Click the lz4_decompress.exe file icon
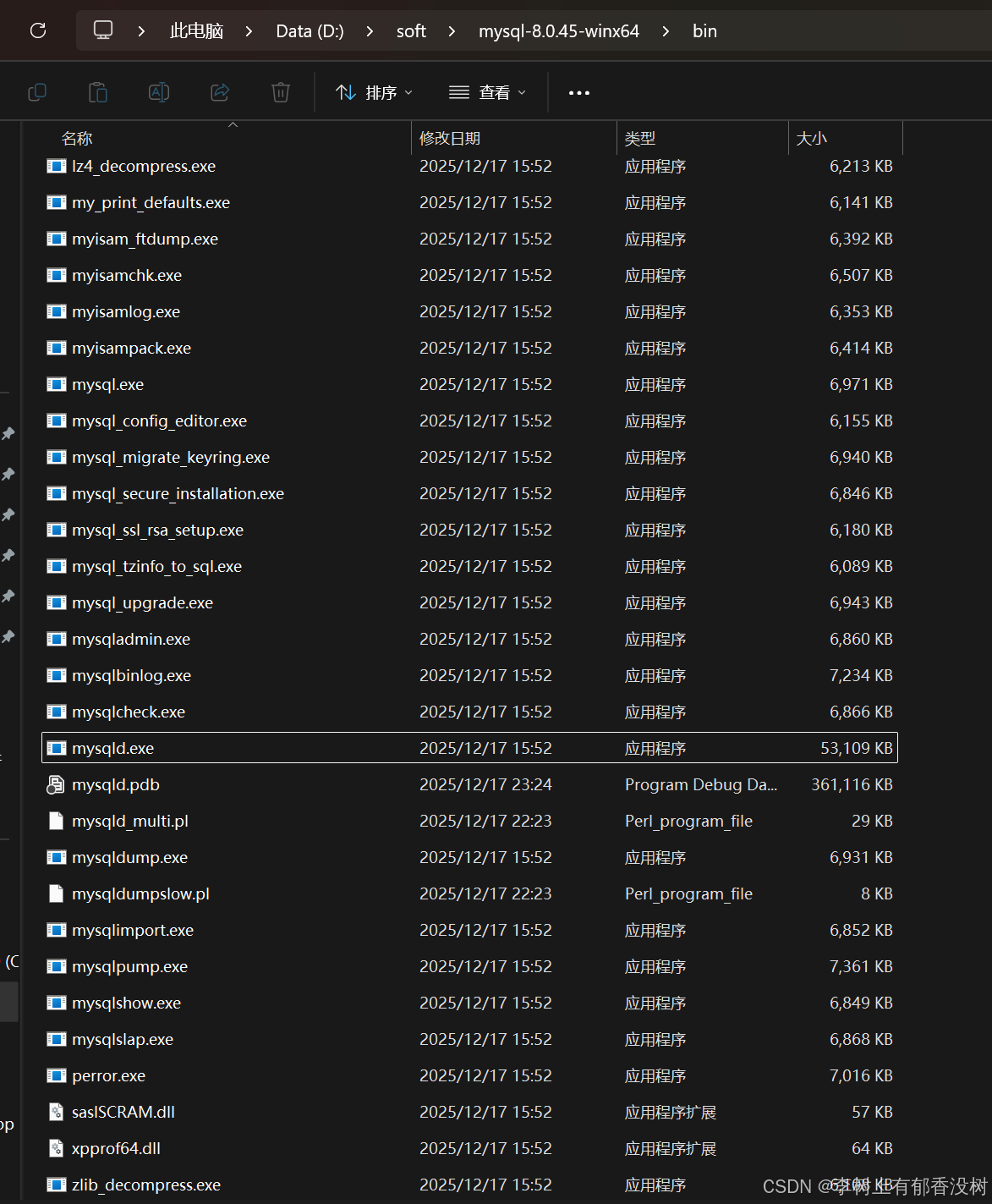Screen dimensions: 992x1204 pyautogui.click(x=56, y=166)
